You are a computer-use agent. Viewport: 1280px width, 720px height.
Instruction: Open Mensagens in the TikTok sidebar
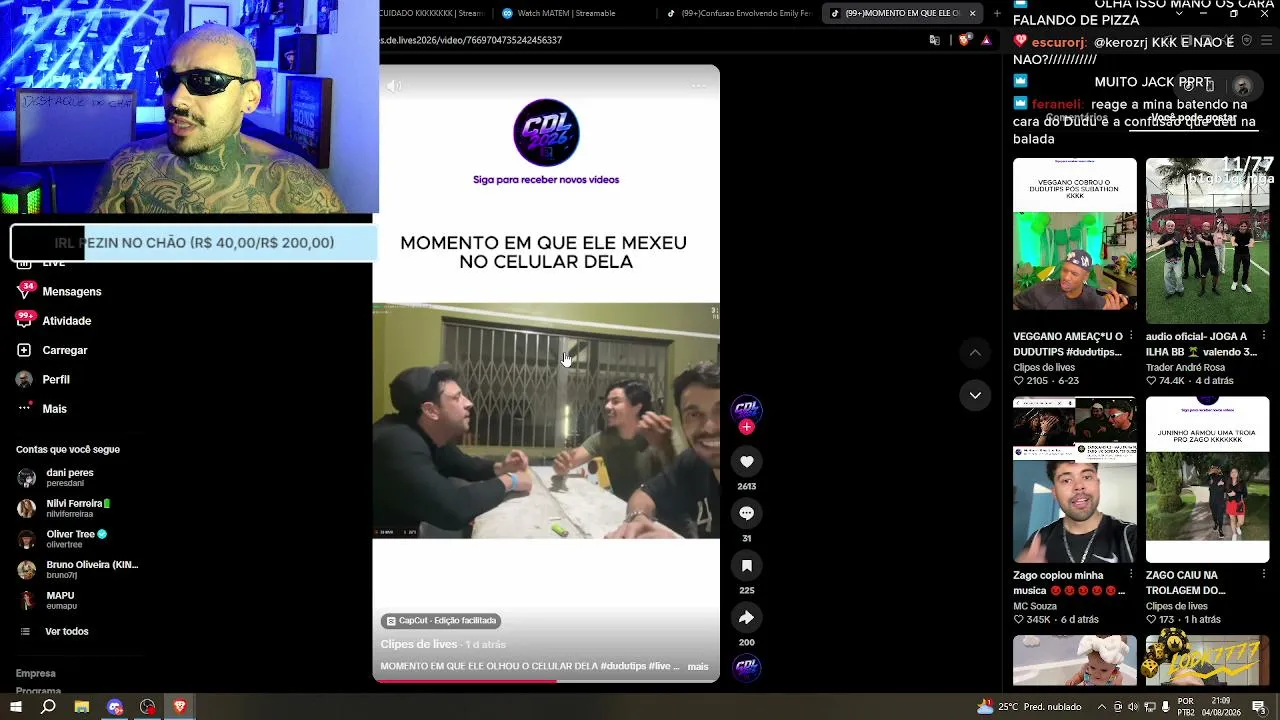pos(72,291)
